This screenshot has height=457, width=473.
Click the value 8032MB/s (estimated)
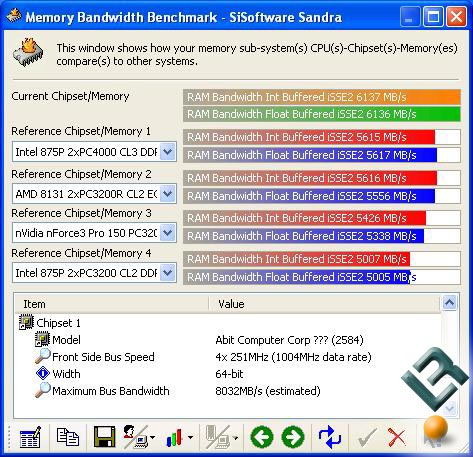268,391
